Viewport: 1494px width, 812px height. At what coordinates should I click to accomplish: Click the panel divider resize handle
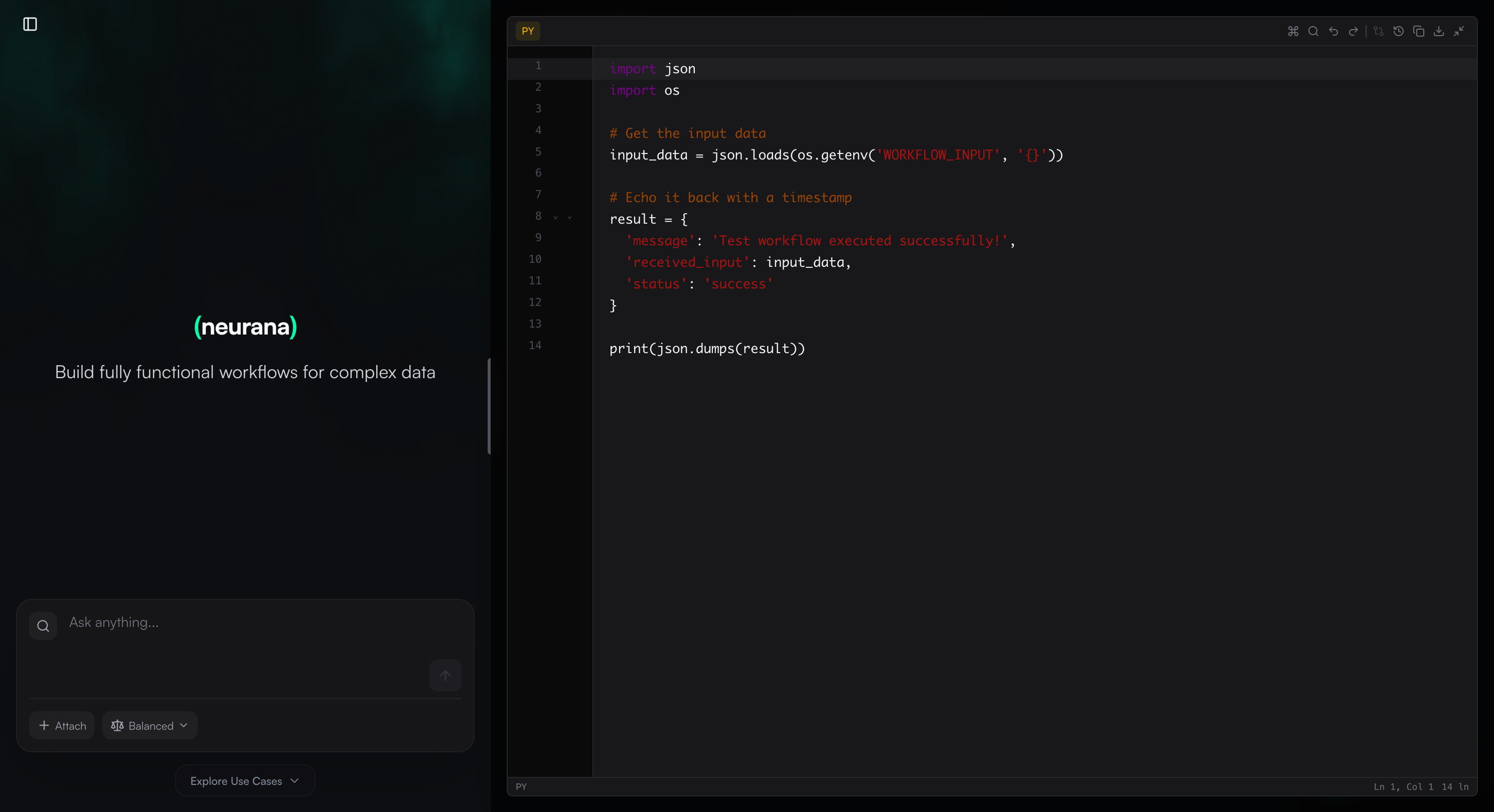click(490, 406)
